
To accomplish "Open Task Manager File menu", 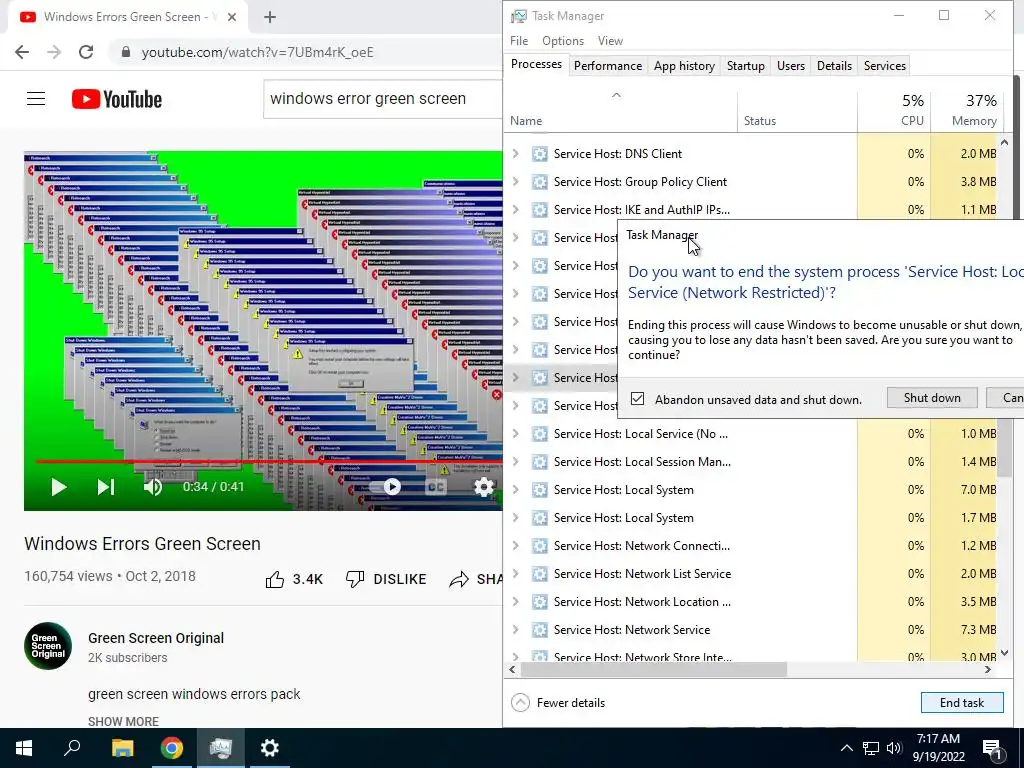I will (519, 40).
